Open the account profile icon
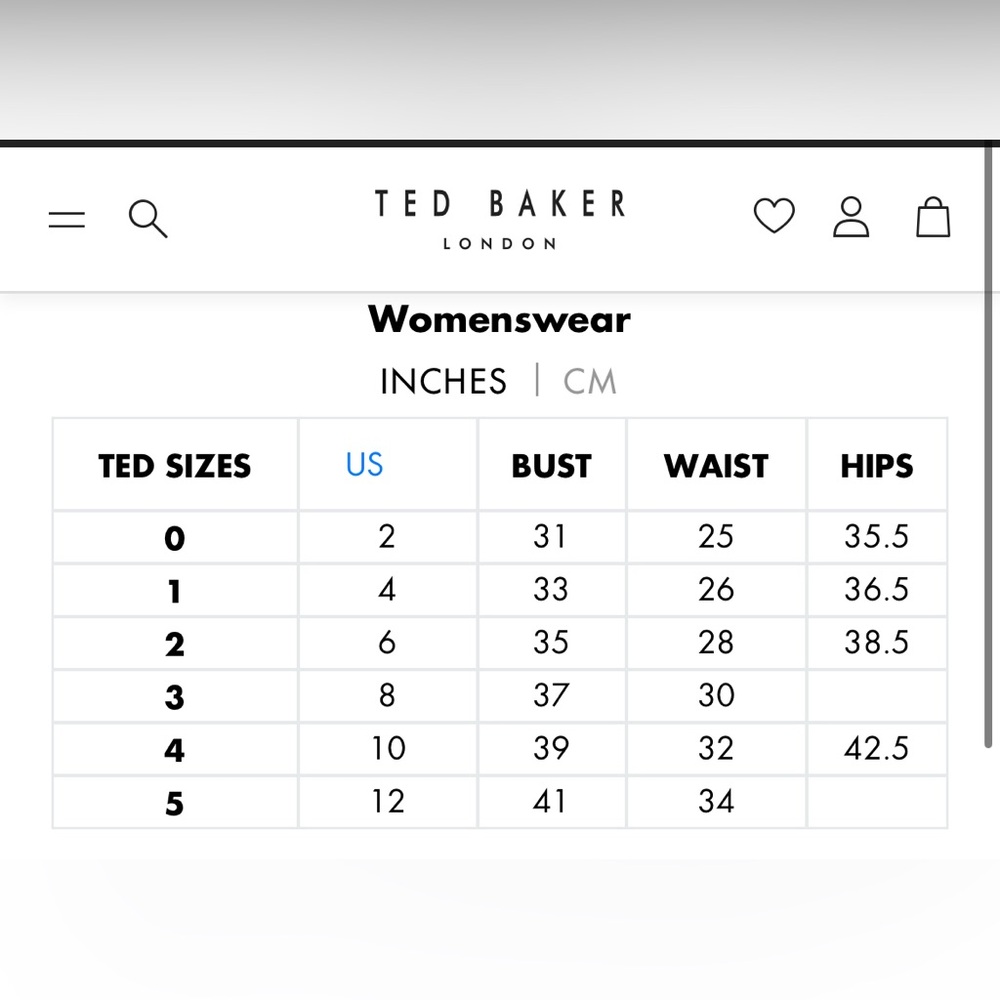The image size is (1000, 1000). click(x=851, y=217)
